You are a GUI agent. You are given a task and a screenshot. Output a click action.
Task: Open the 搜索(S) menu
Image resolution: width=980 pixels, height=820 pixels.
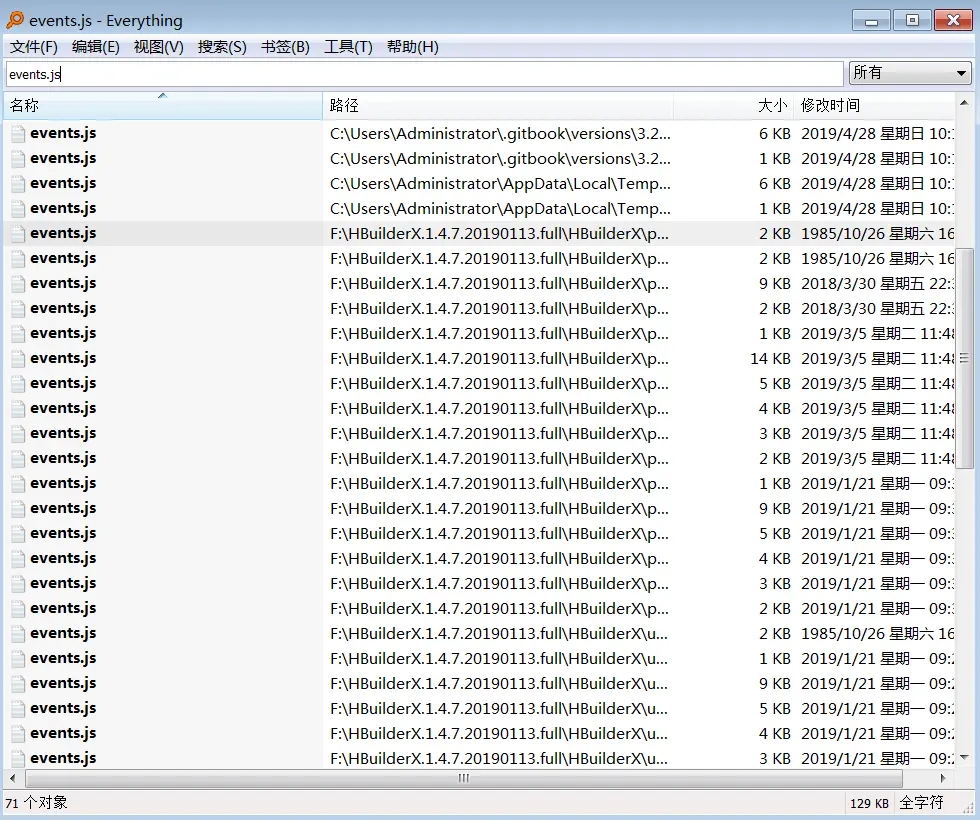222,46
